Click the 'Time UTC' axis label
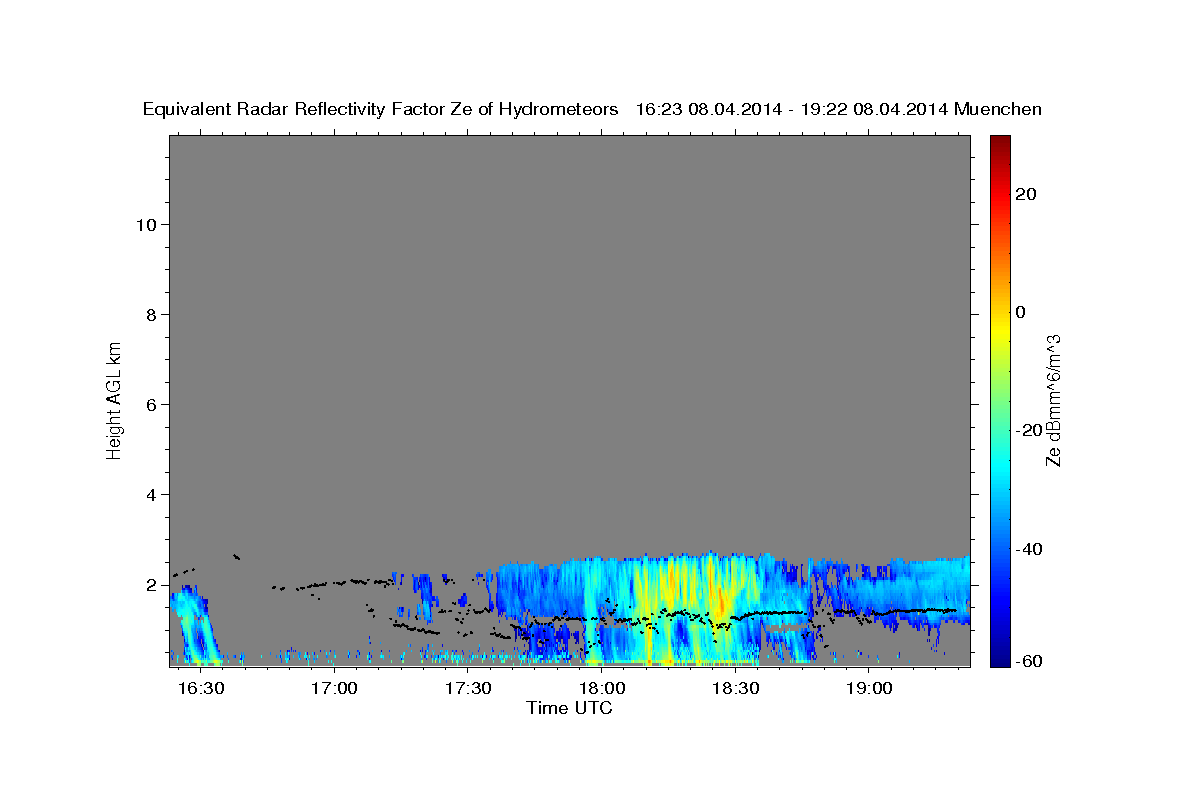1200x800 pixels. [569, 708]
